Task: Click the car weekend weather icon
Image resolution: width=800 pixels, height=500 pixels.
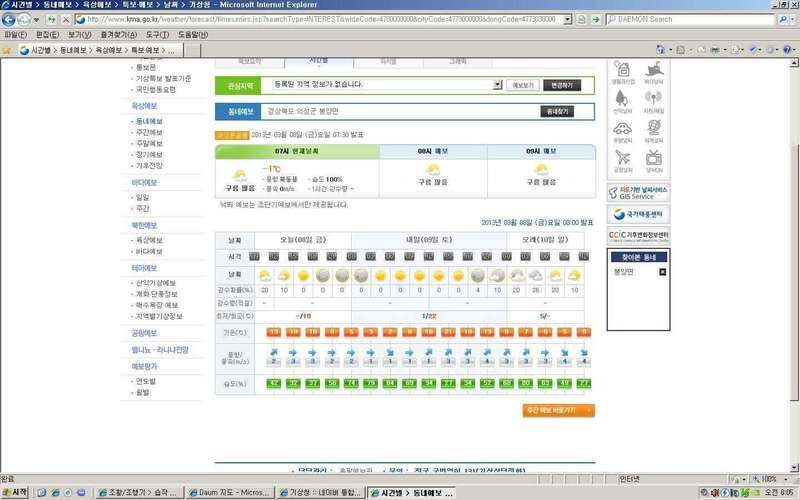Action: [623, 131]
